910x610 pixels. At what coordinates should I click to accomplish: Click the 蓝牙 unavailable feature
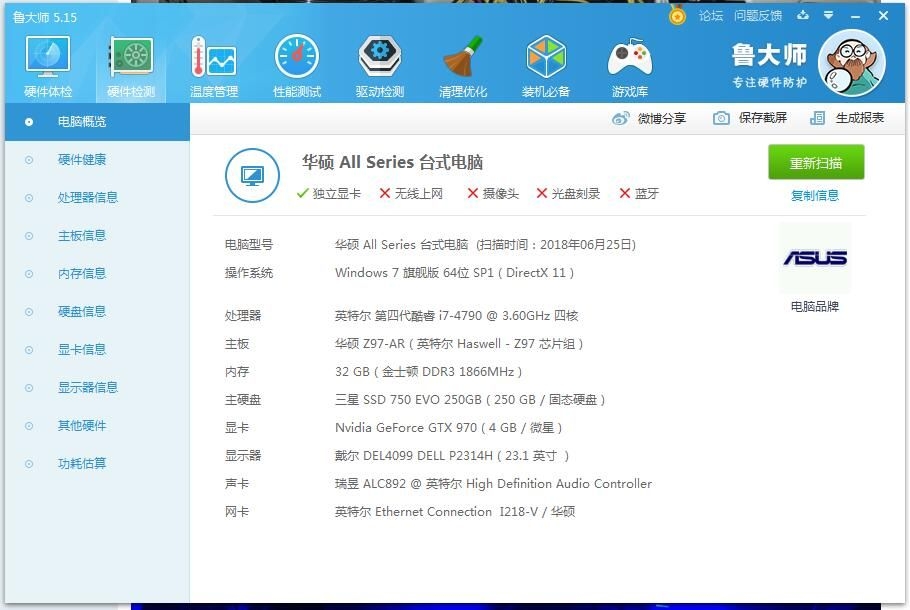coord(639,194)
